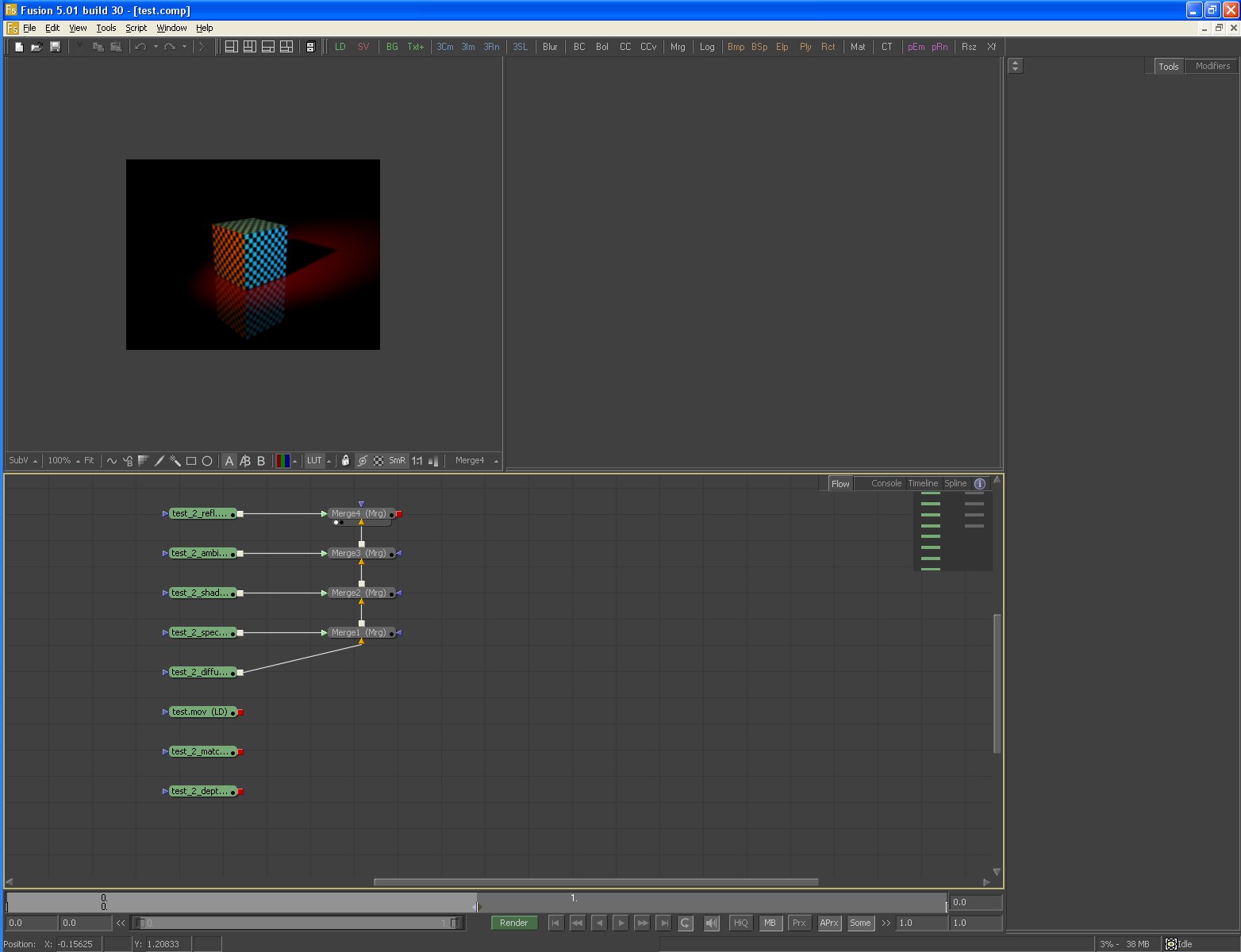This screenshot has width=1241, height=952.
Task: Expand the LUT options dropdown arrow
Action: 329,461
